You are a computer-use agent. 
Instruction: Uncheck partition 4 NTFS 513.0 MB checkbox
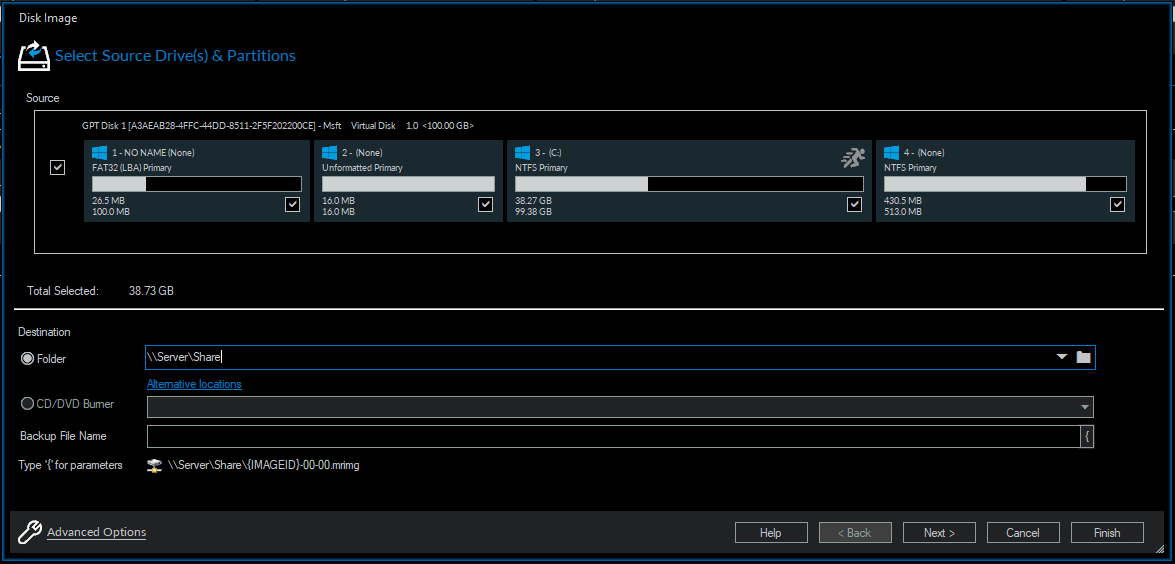click(1117, 204)
